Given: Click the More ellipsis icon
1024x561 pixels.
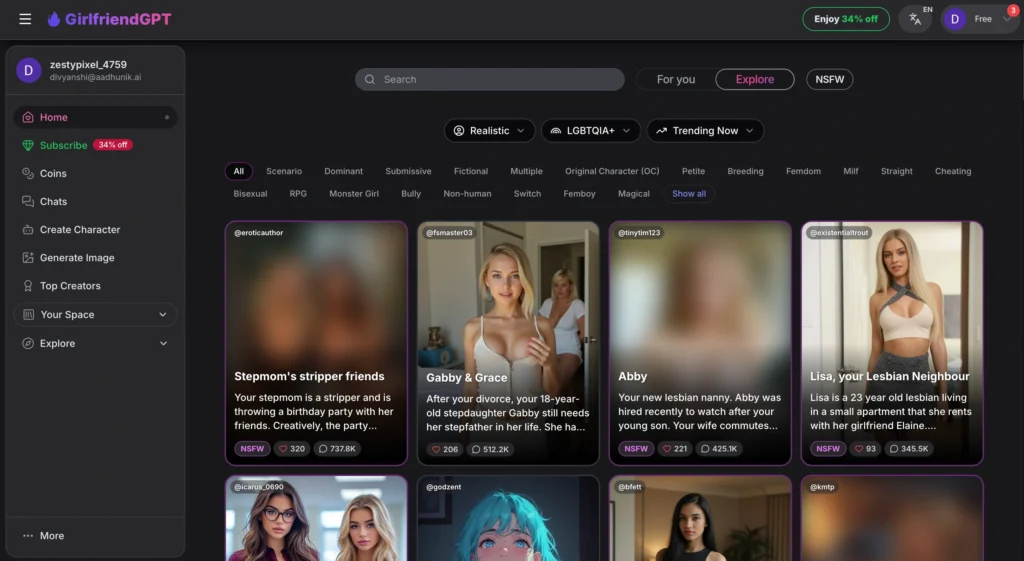Looking at the screenshot, I should 27,536.
